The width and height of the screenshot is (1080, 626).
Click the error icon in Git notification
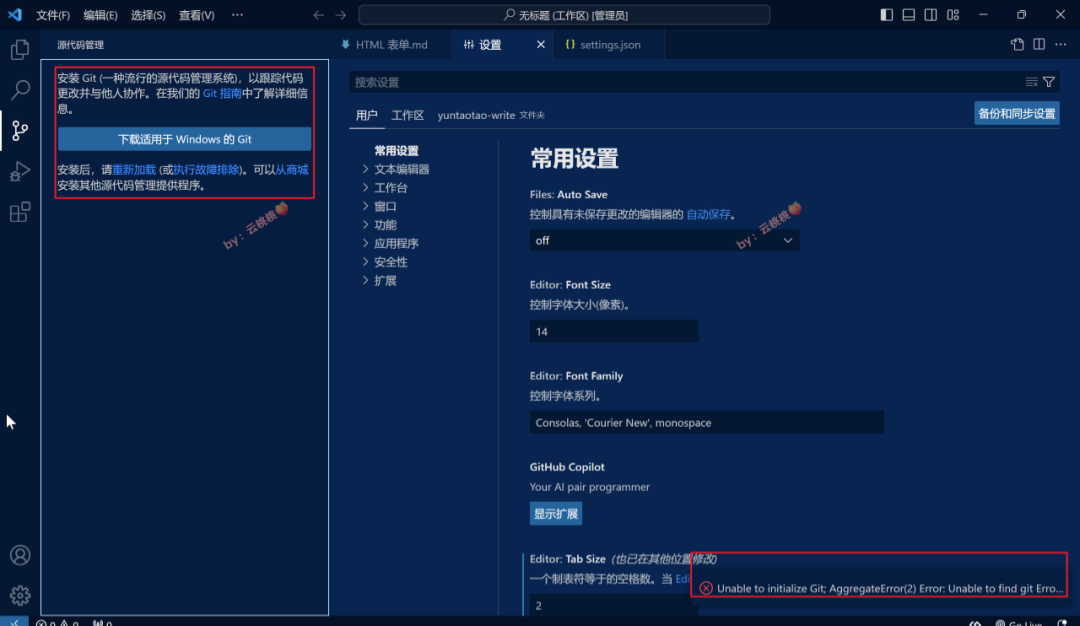pyautogui.click(x=705, y=588)
